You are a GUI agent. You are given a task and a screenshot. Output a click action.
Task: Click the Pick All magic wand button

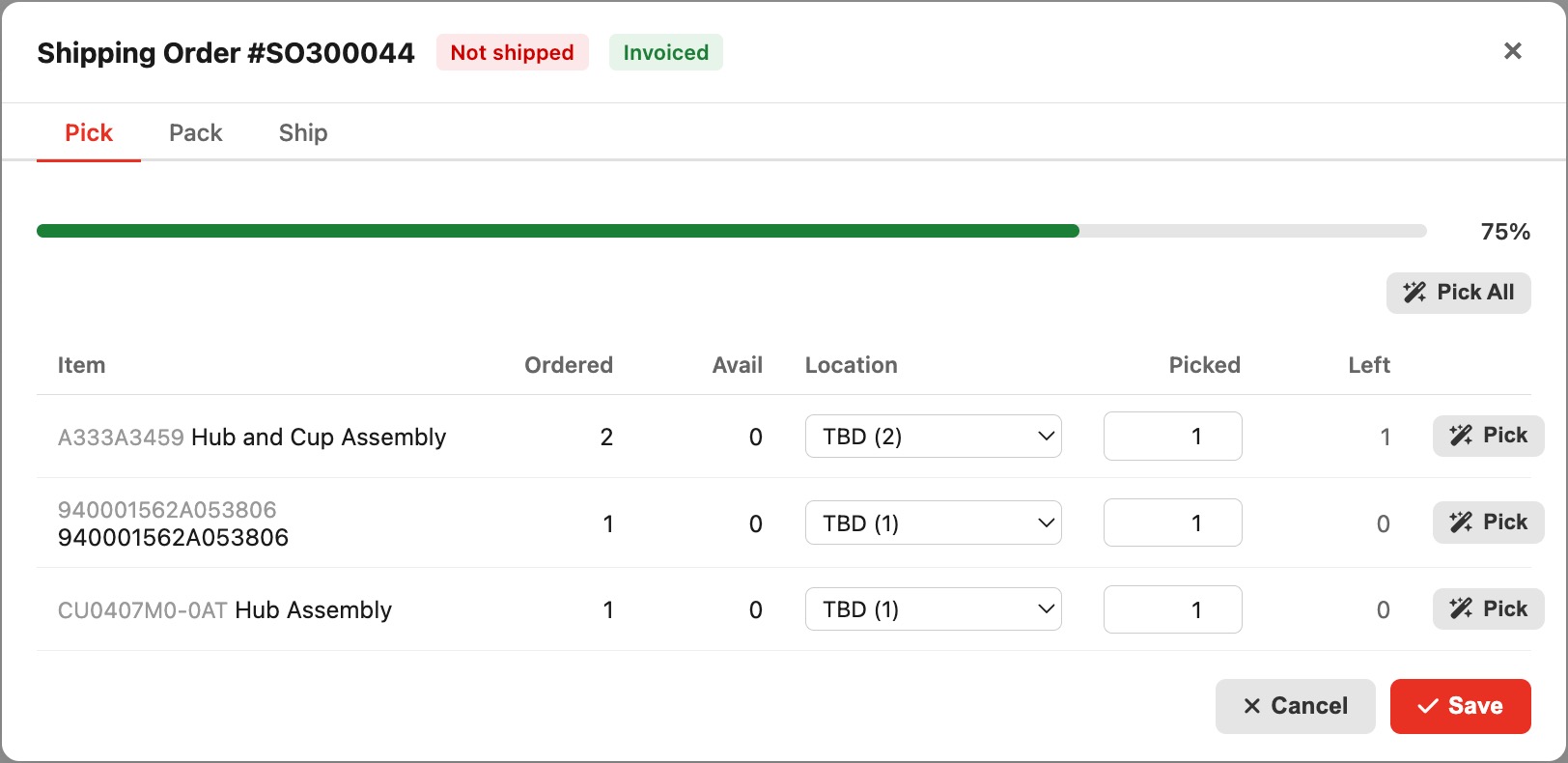(1458, 293)
